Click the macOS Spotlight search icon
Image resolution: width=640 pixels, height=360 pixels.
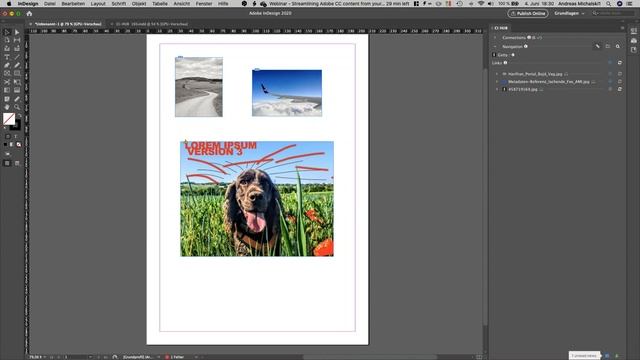click(x=609, y=4)
